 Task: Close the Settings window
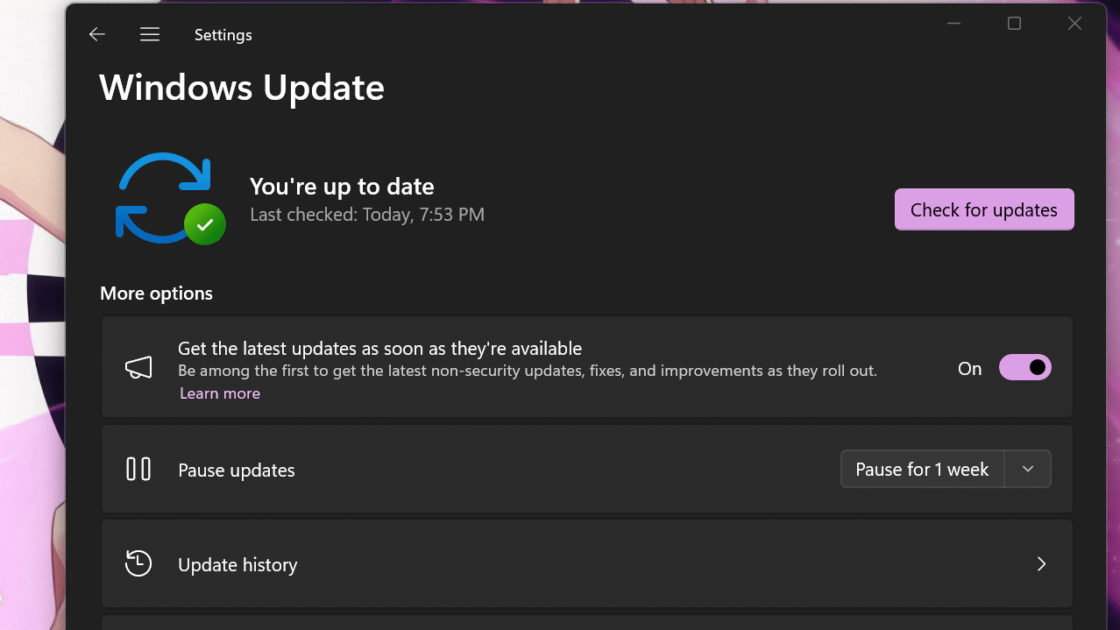(x=1075, y=24)
